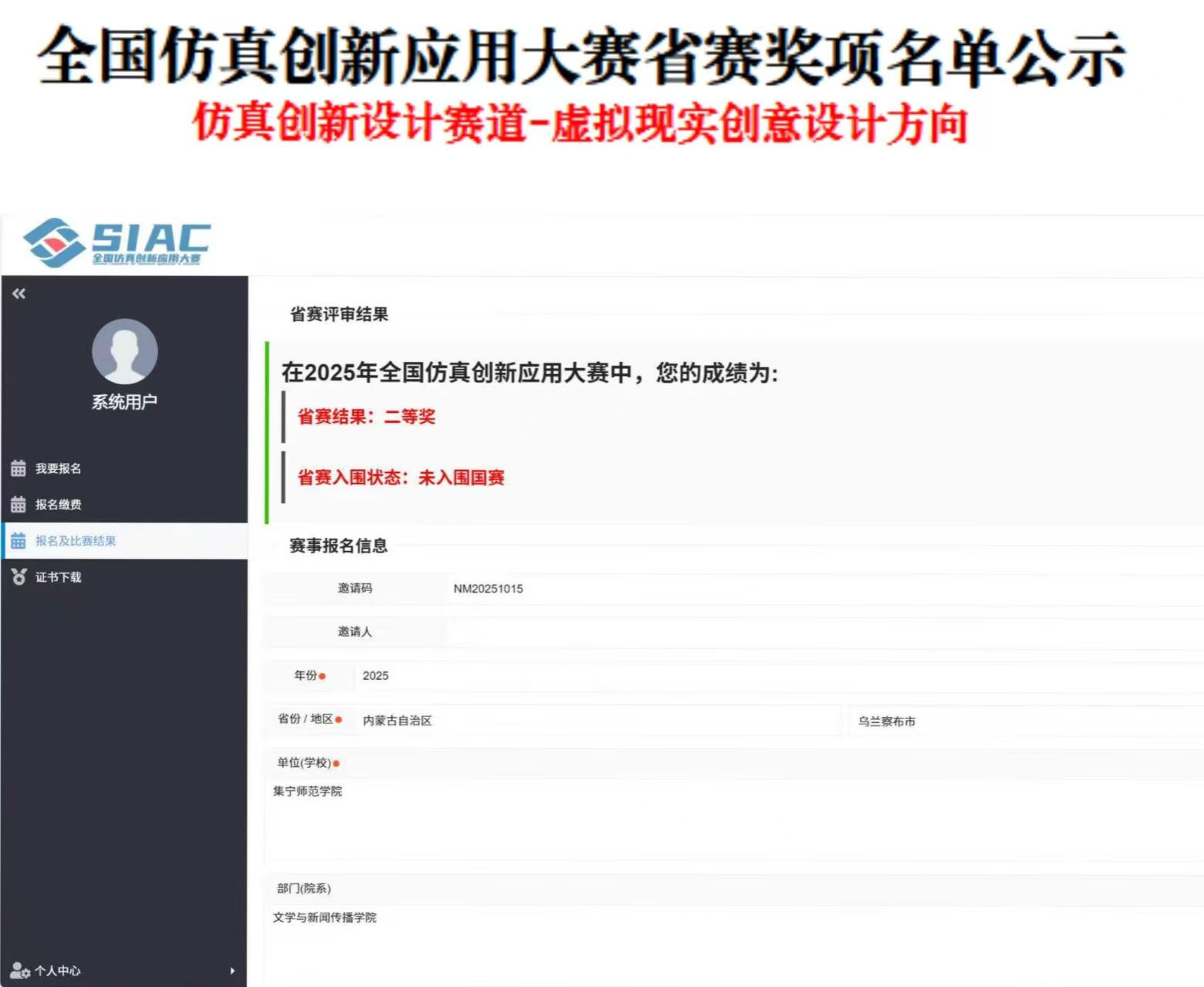Image resolution: width=1204 pixels, height=987 pixels.
Task: Click the SIAC logo in header
Action: [117, 242]
